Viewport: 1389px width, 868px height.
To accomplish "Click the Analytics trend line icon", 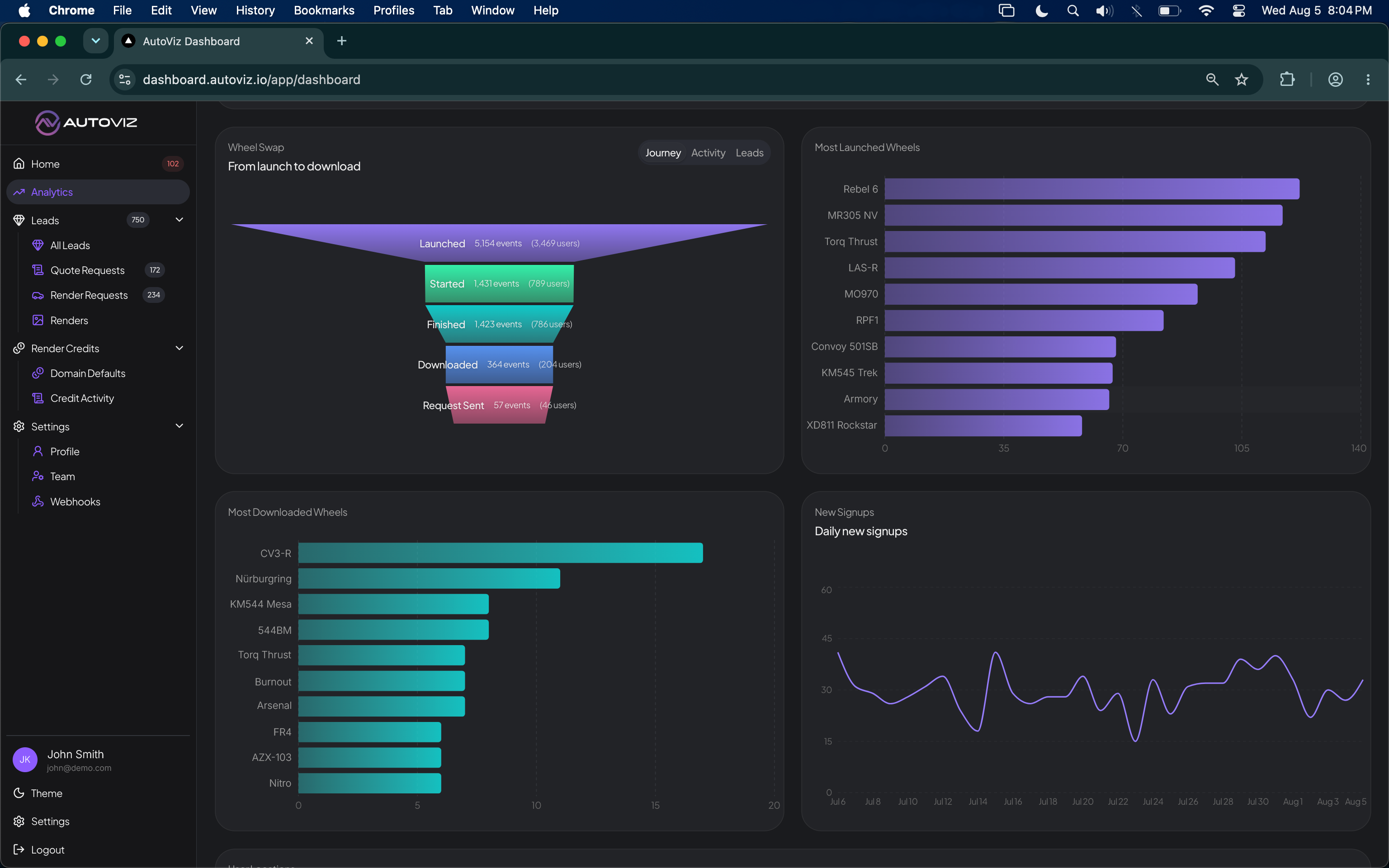I will [x=19, y=192].
